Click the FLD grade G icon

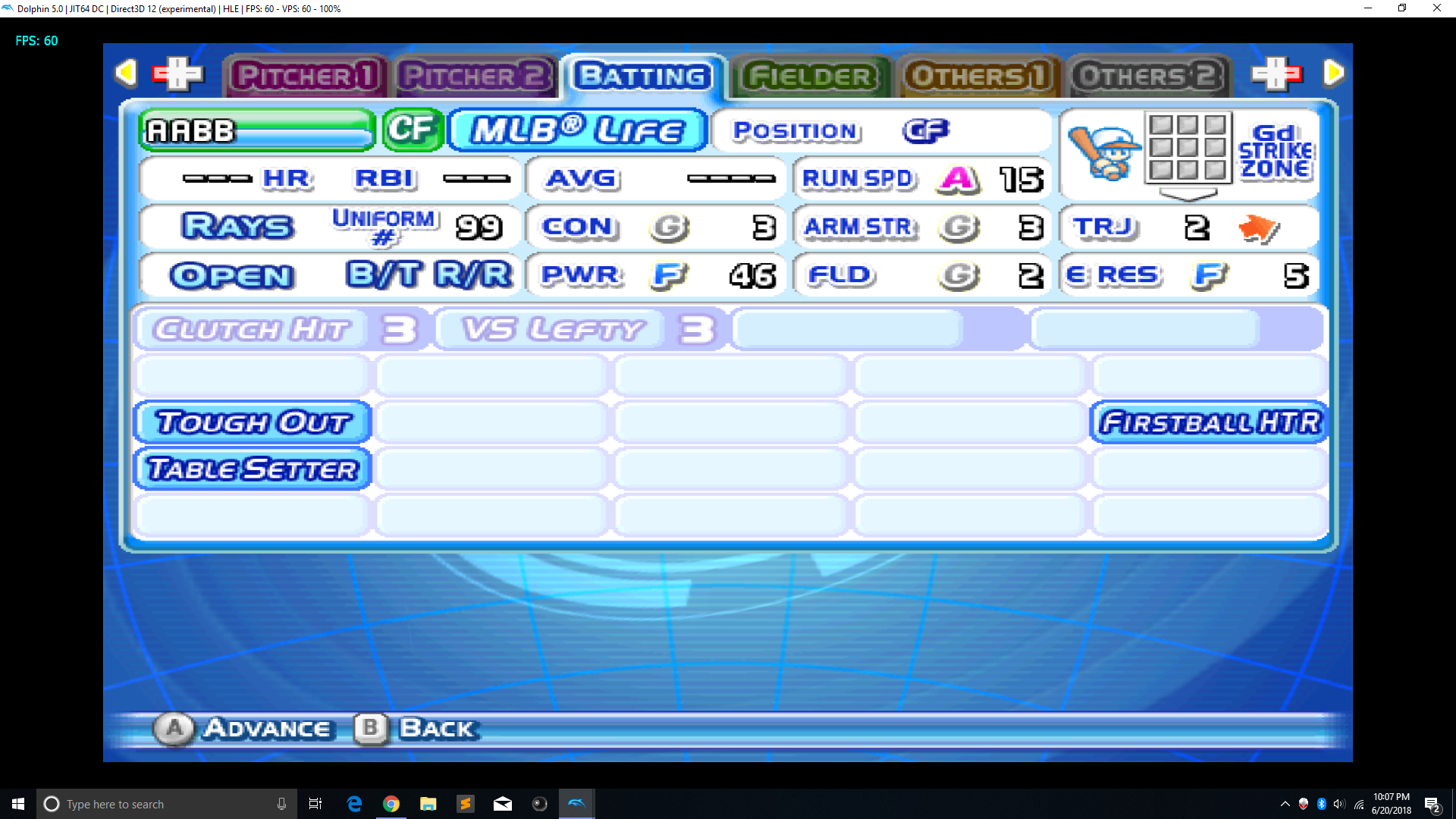click(959, 275)
